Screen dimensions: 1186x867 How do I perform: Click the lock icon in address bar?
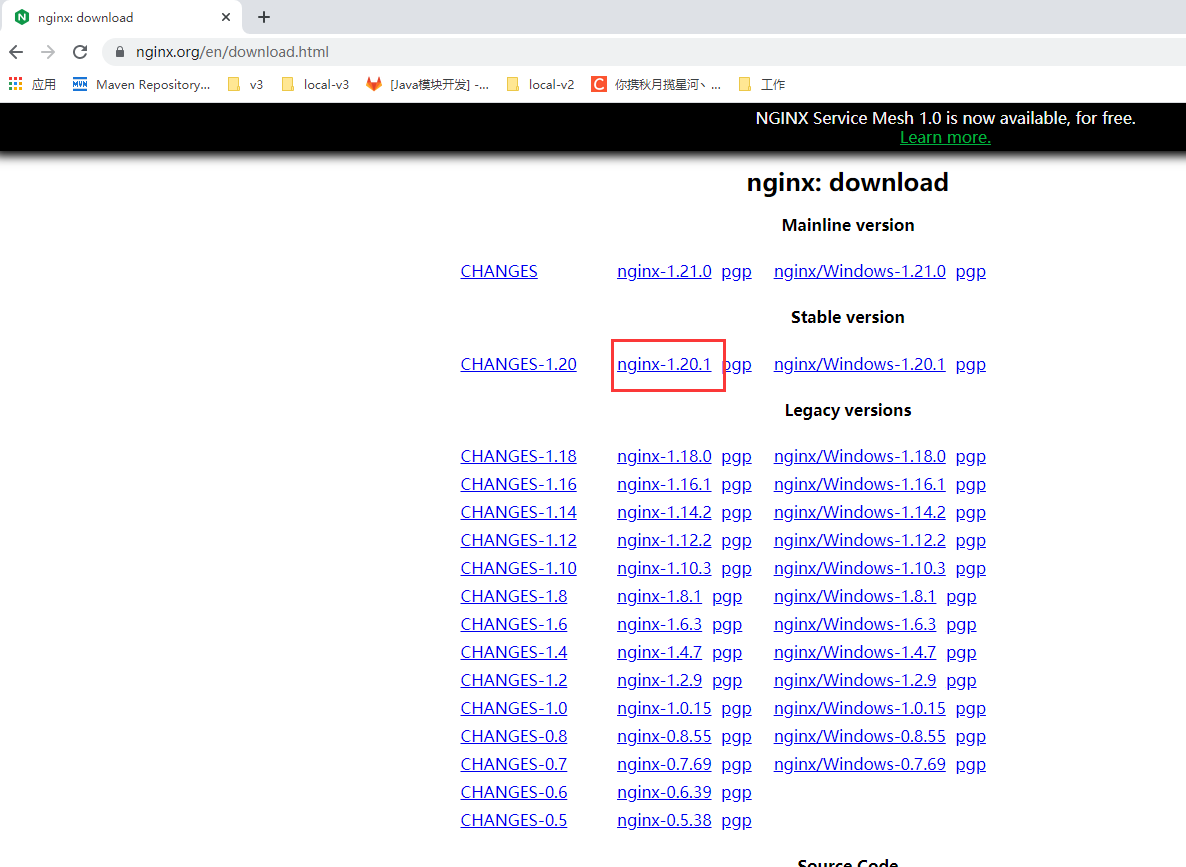(x=120, y=52)
